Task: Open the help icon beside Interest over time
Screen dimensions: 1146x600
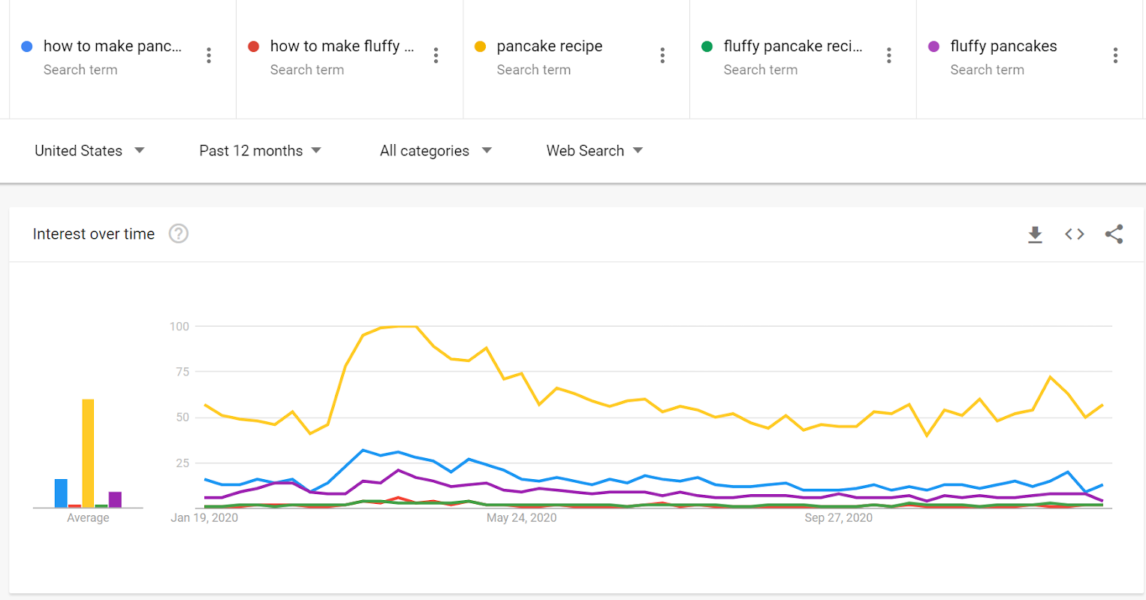Action: click(x=178, y=234)
